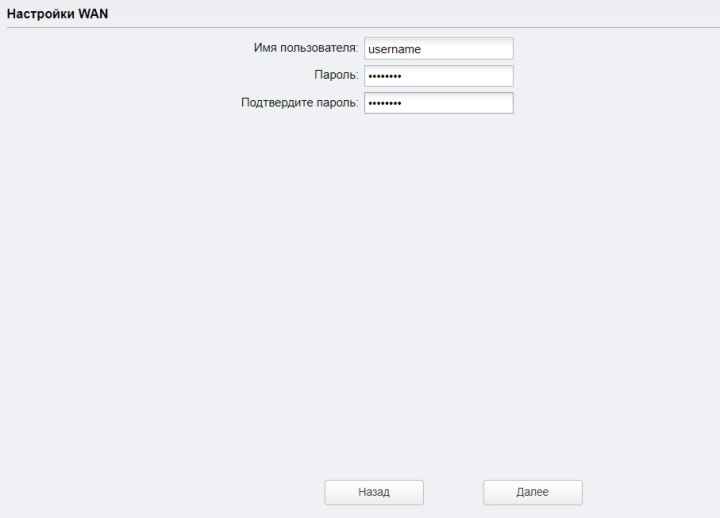This screenshot has width=720, height=518.
Task: Click the word Настройки in the heading
Action: point(40,14)
